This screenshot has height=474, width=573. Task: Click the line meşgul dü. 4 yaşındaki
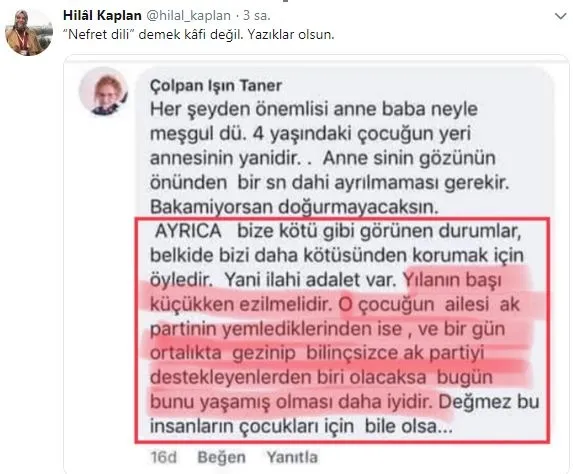[310, 134]
